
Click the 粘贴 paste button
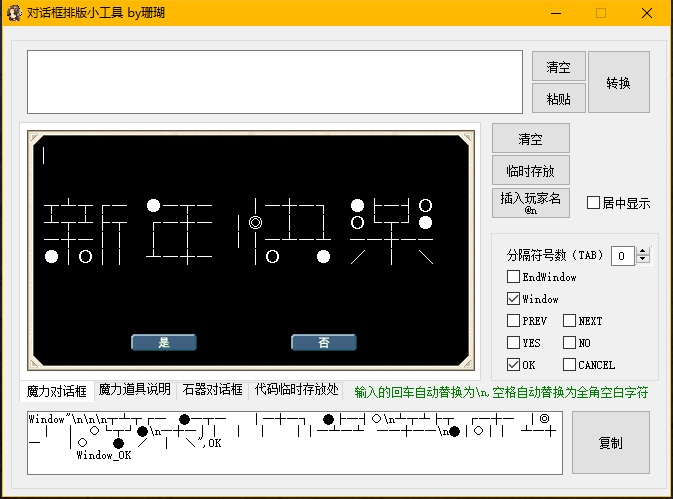(x=558, y=98)
